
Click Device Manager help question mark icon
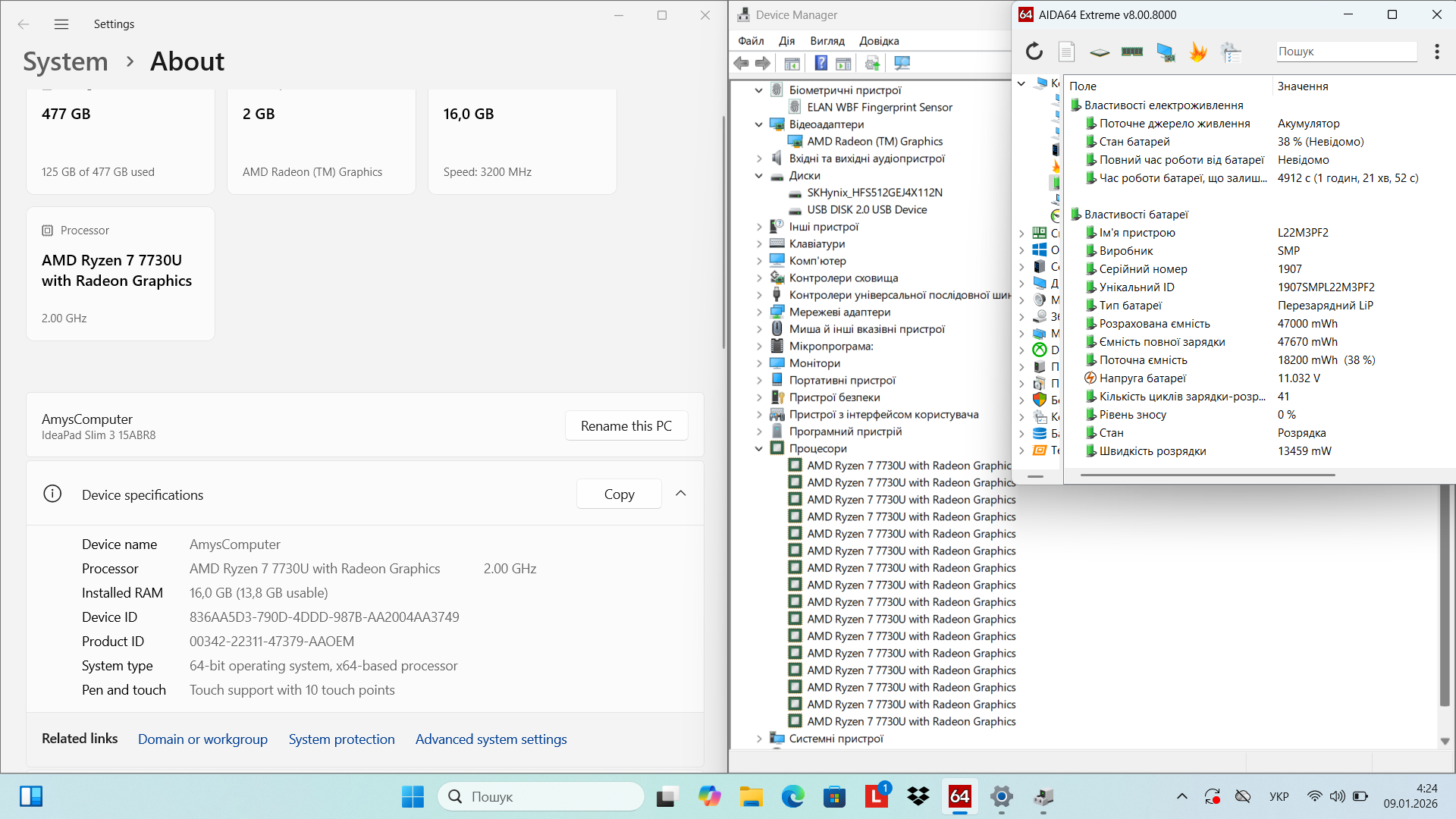click(821, 63)
